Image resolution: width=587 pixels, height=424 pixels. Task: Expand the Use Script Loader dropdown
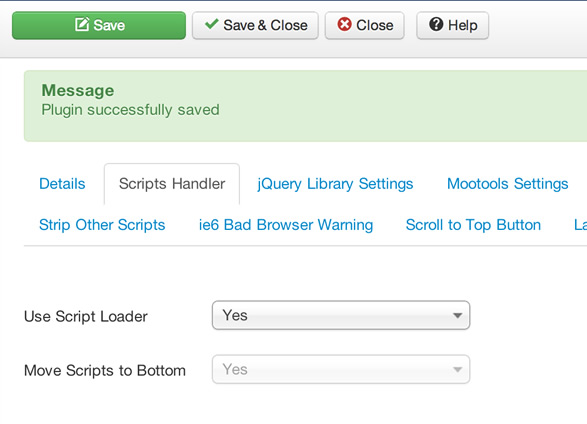pos(341,315)
